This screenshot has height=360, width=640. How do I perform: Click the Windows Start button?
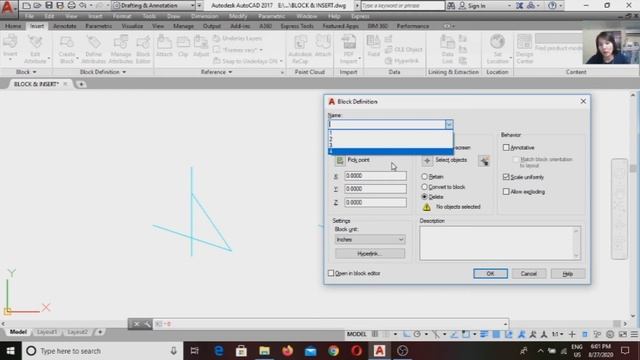11,351
